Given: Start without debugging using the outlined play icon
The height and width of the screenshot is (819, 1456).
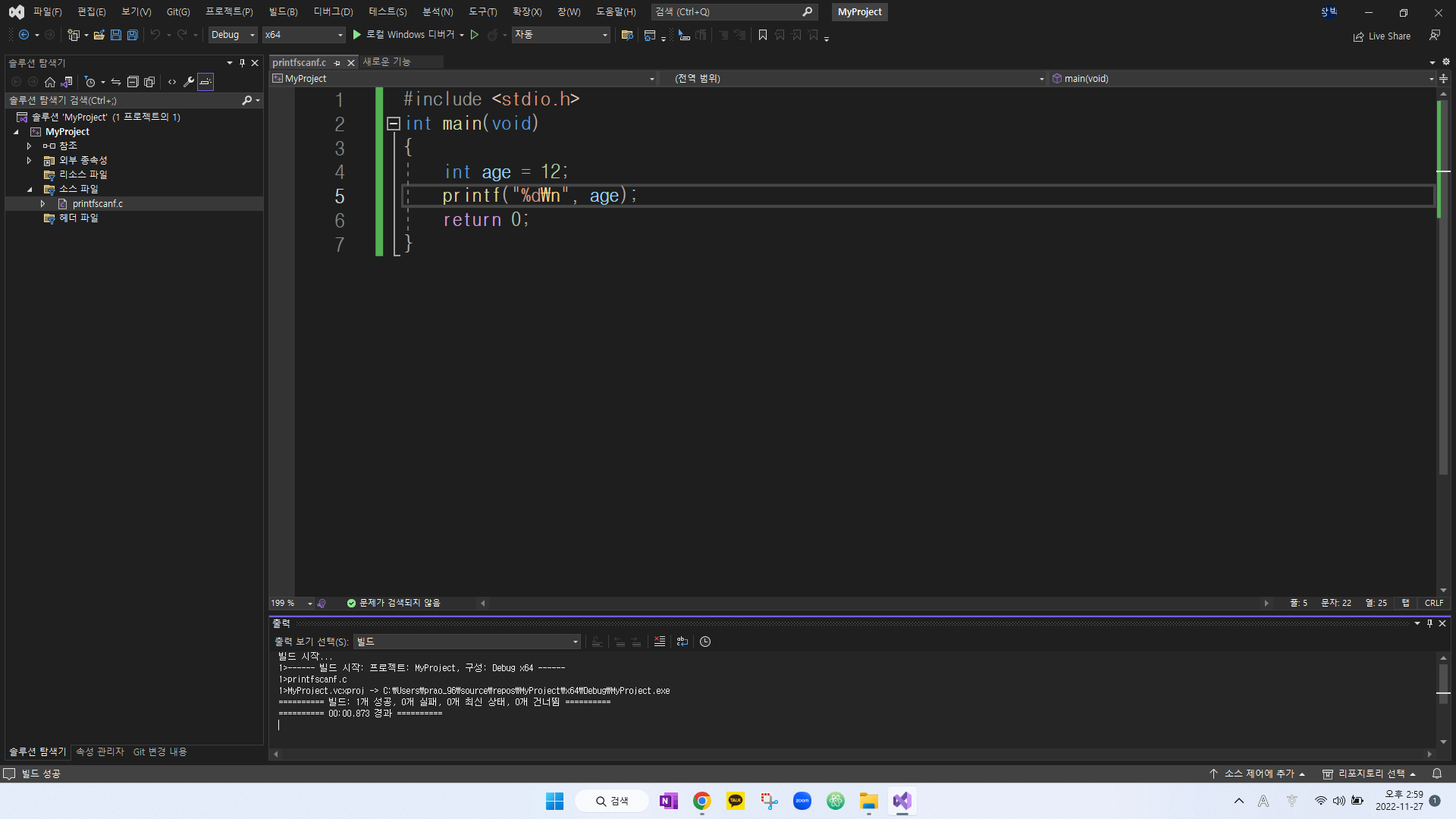Looking at the screenshot, I should click(x=475, y=35).
